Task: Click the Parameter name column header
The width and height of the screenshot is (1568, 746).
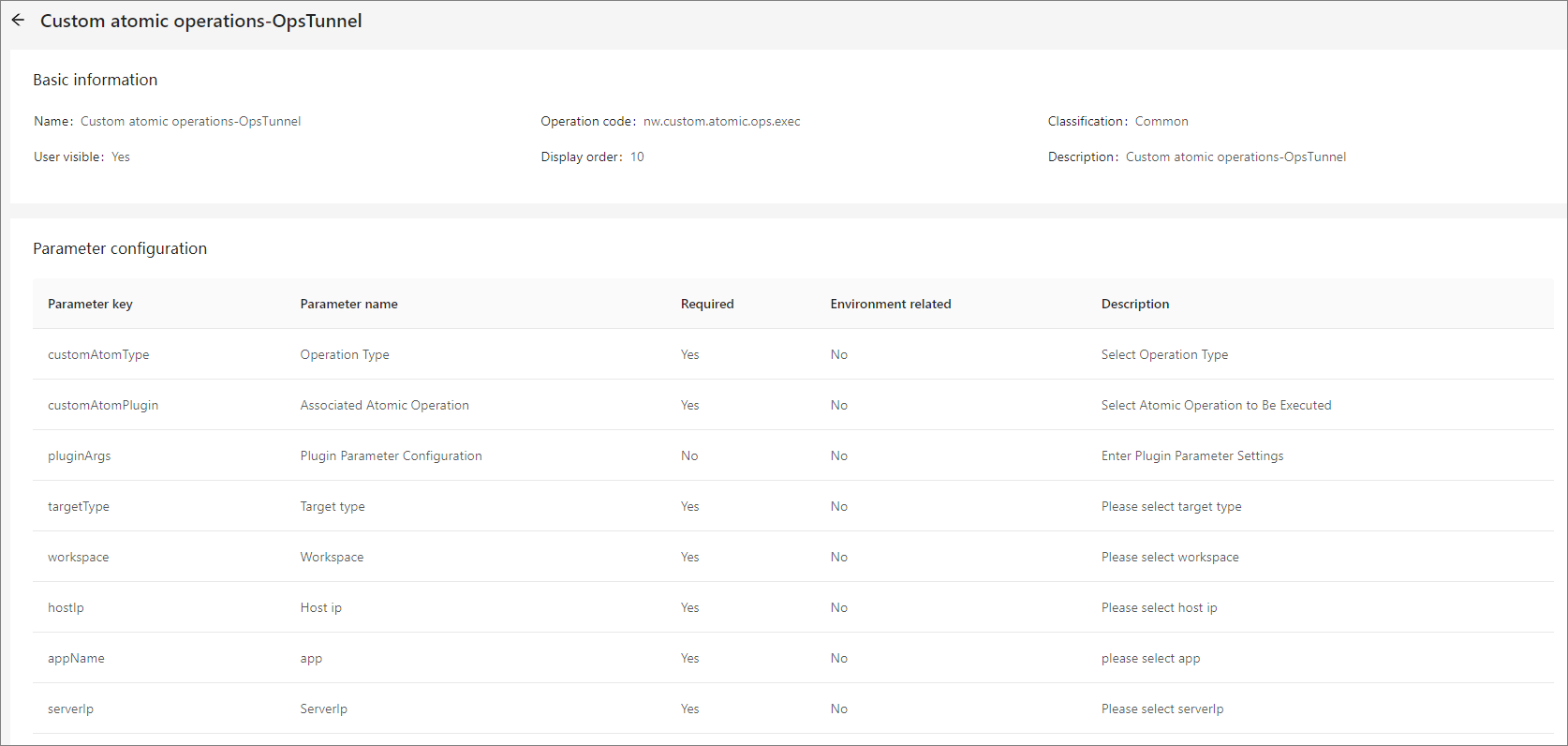Action: point(348,304)
